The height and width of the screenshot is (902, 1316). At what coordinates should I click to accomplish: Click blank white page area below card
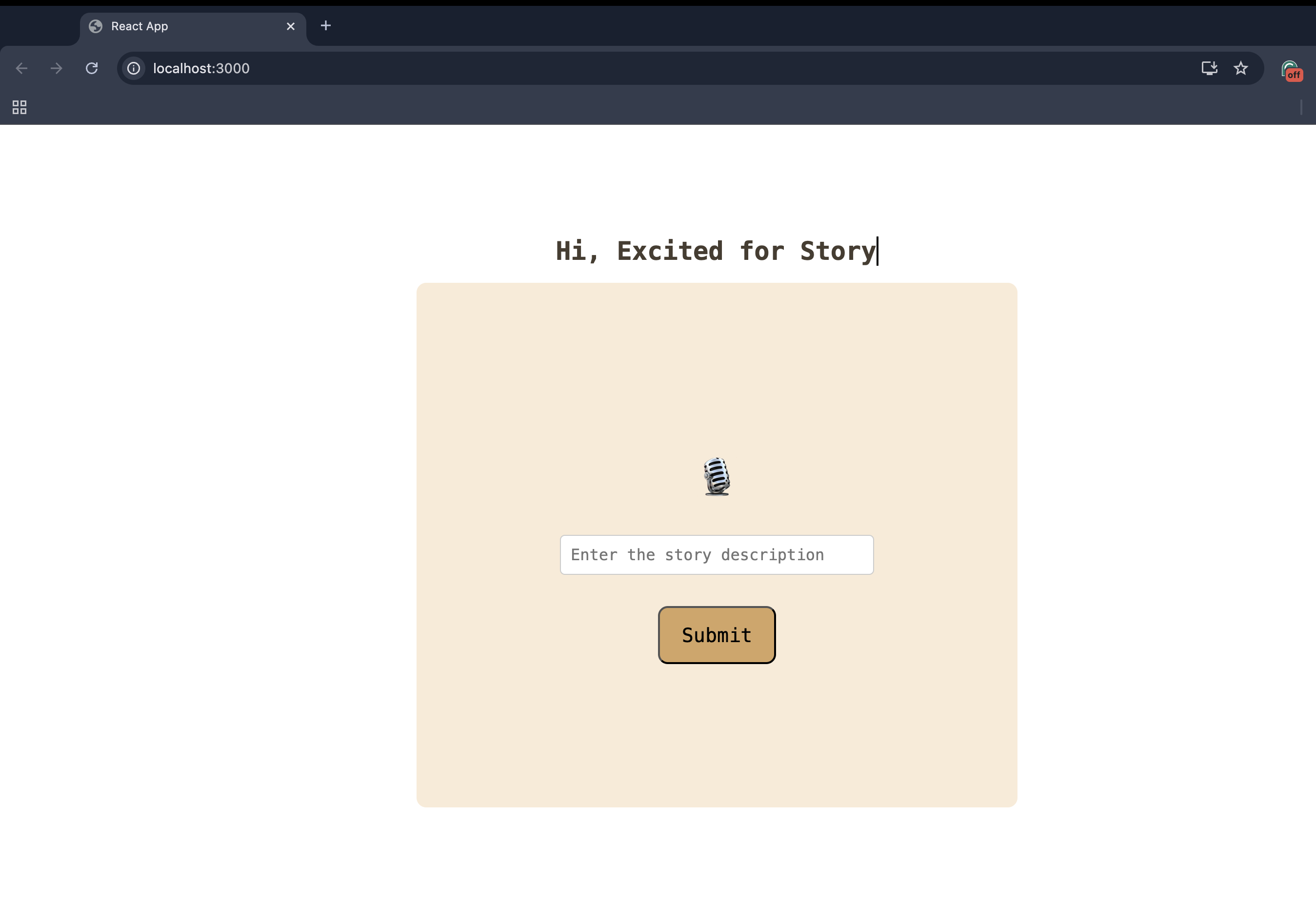click(717, 855)
